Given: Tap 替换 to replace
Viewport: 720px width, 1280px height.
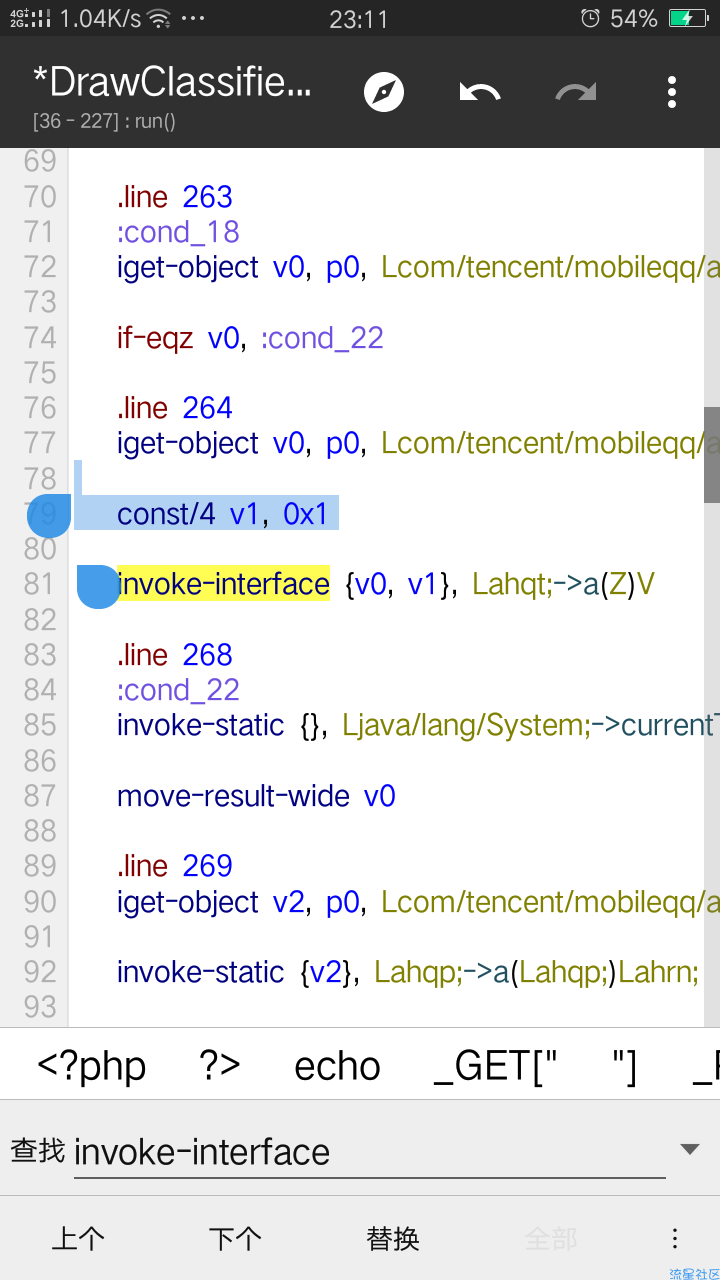Looking at the screenshot, I should 393,1238.
